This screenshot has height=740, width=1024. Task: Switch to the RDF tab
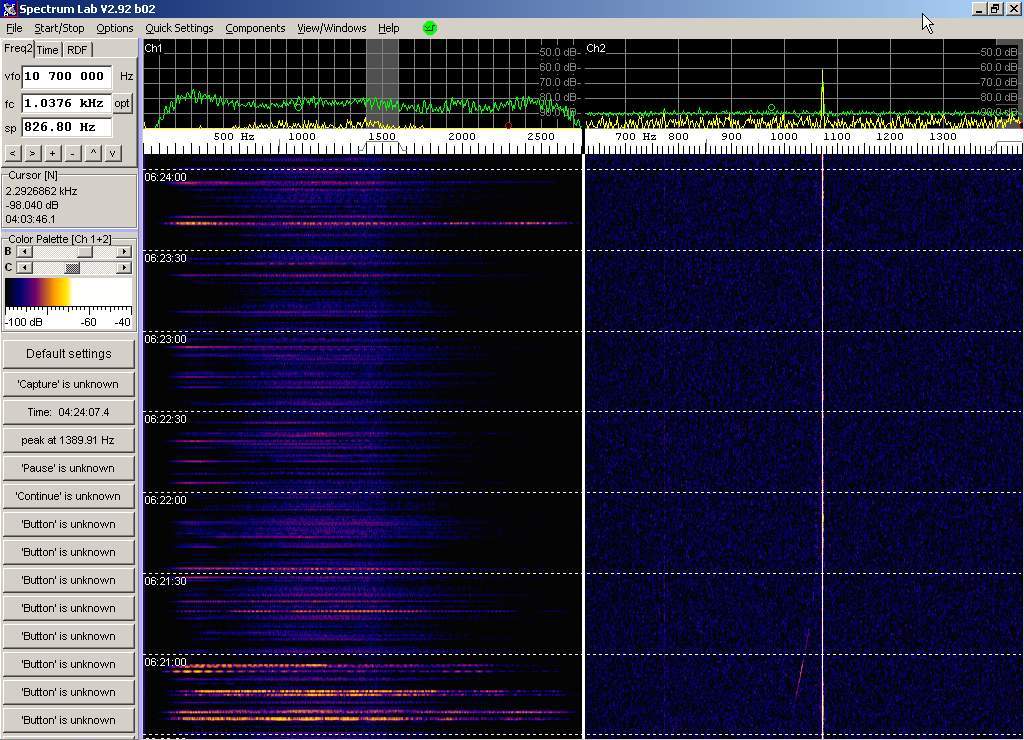(x=77, y=50)
